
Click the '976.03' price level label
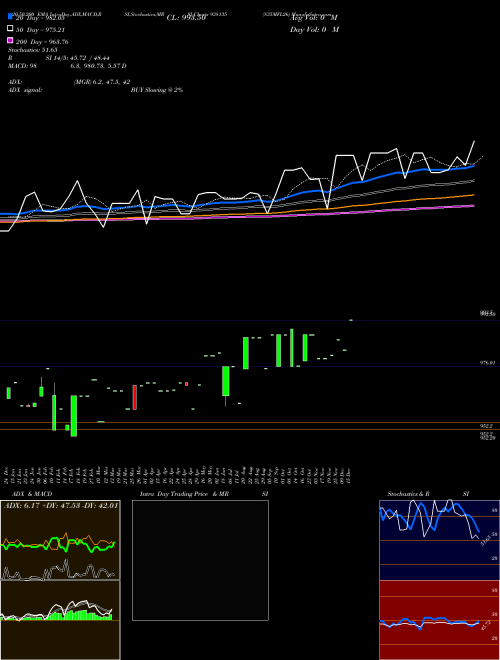488,362
